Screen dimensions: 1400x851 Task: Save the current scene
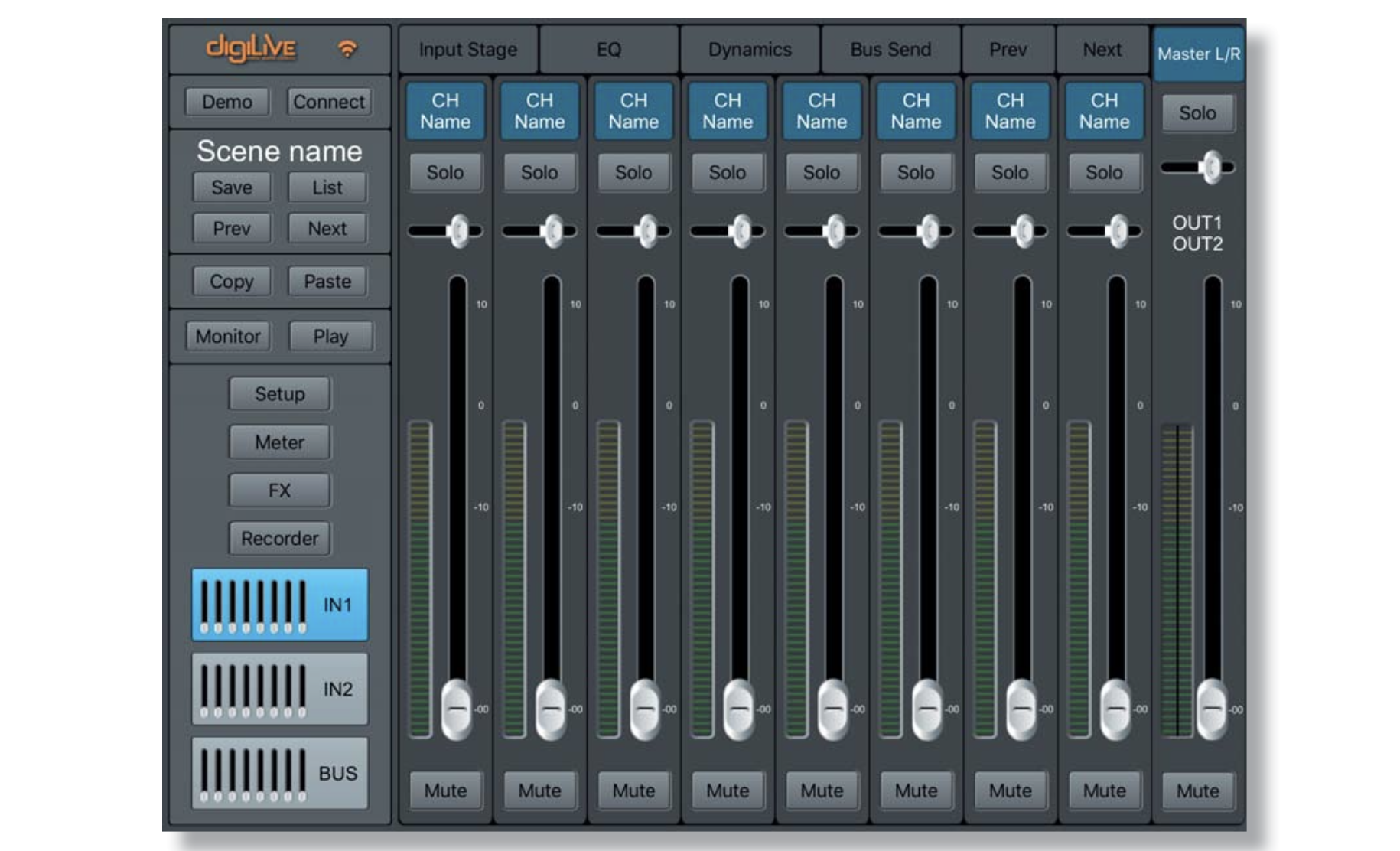(232, 187)
